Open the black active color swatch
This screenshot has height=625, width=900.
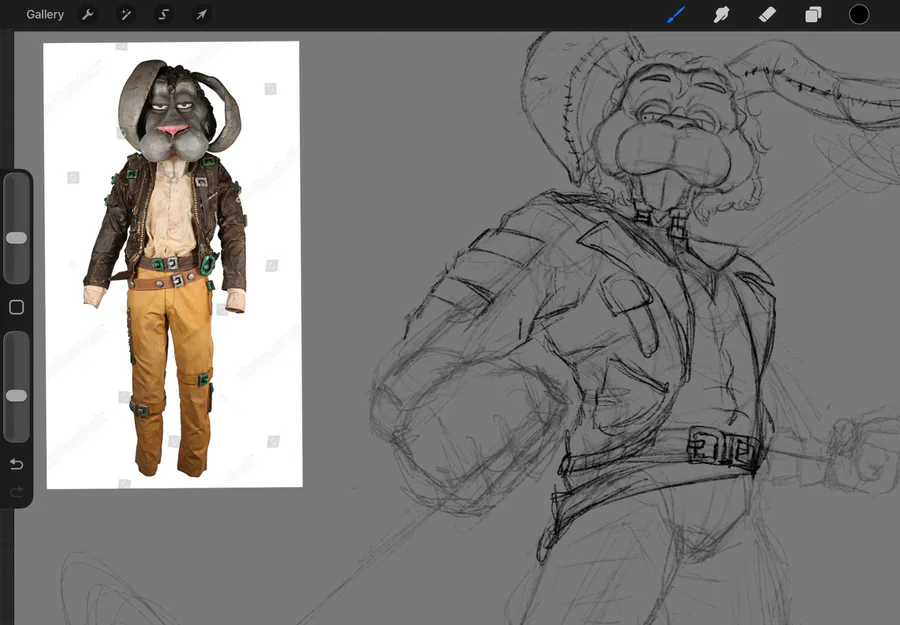pos(859,14)
